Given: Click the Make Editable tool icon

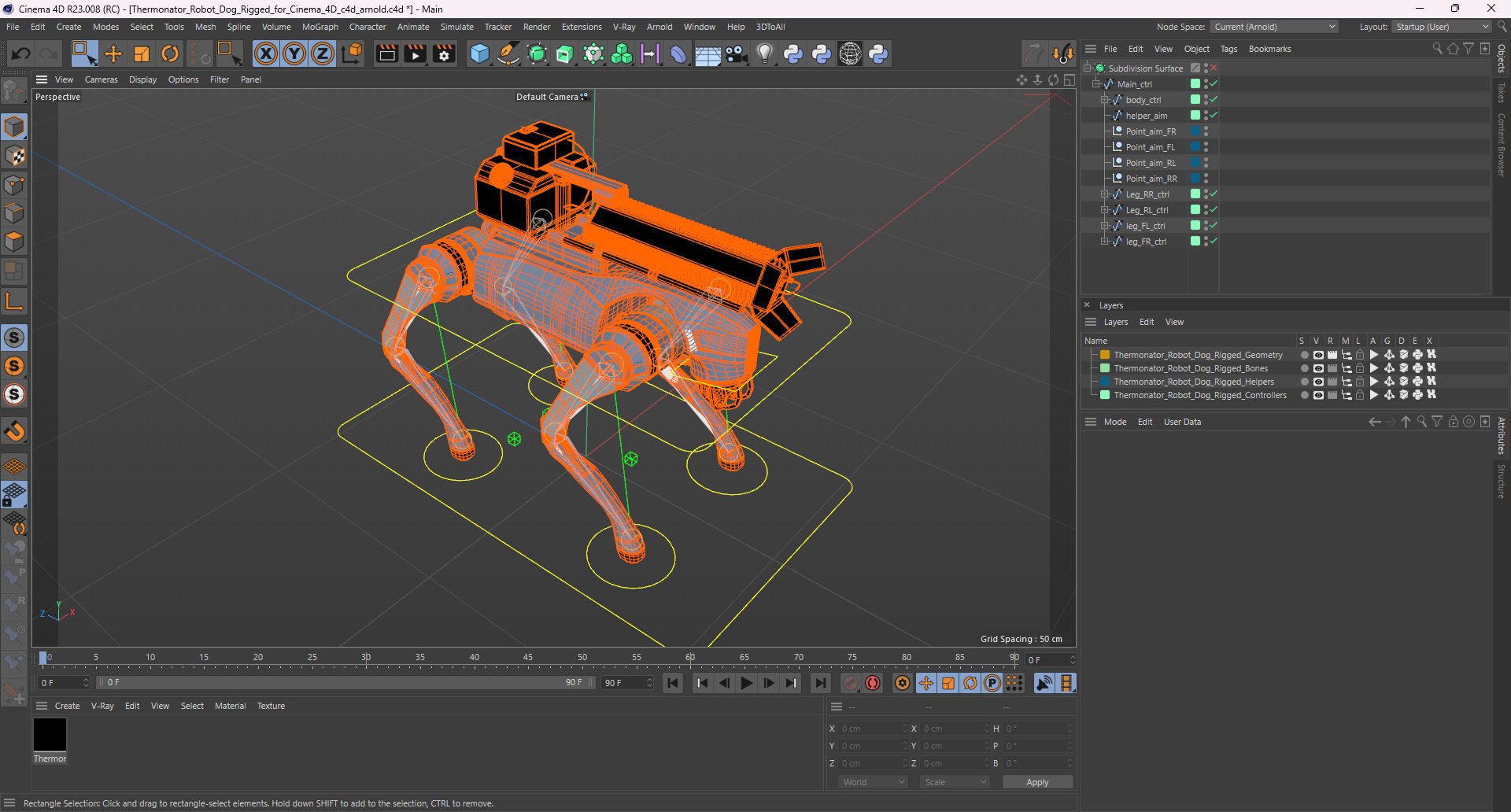Looking at the screenshot, I should pos(15,92).
